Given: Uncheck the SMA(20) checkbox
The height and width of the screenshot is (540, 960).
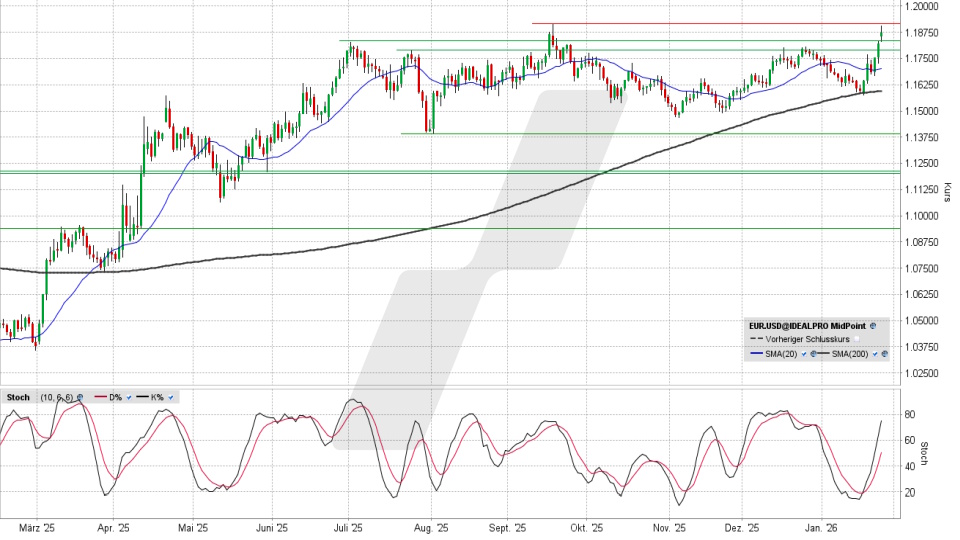Looking at the screenshot, I should click(x=803, y=354).
